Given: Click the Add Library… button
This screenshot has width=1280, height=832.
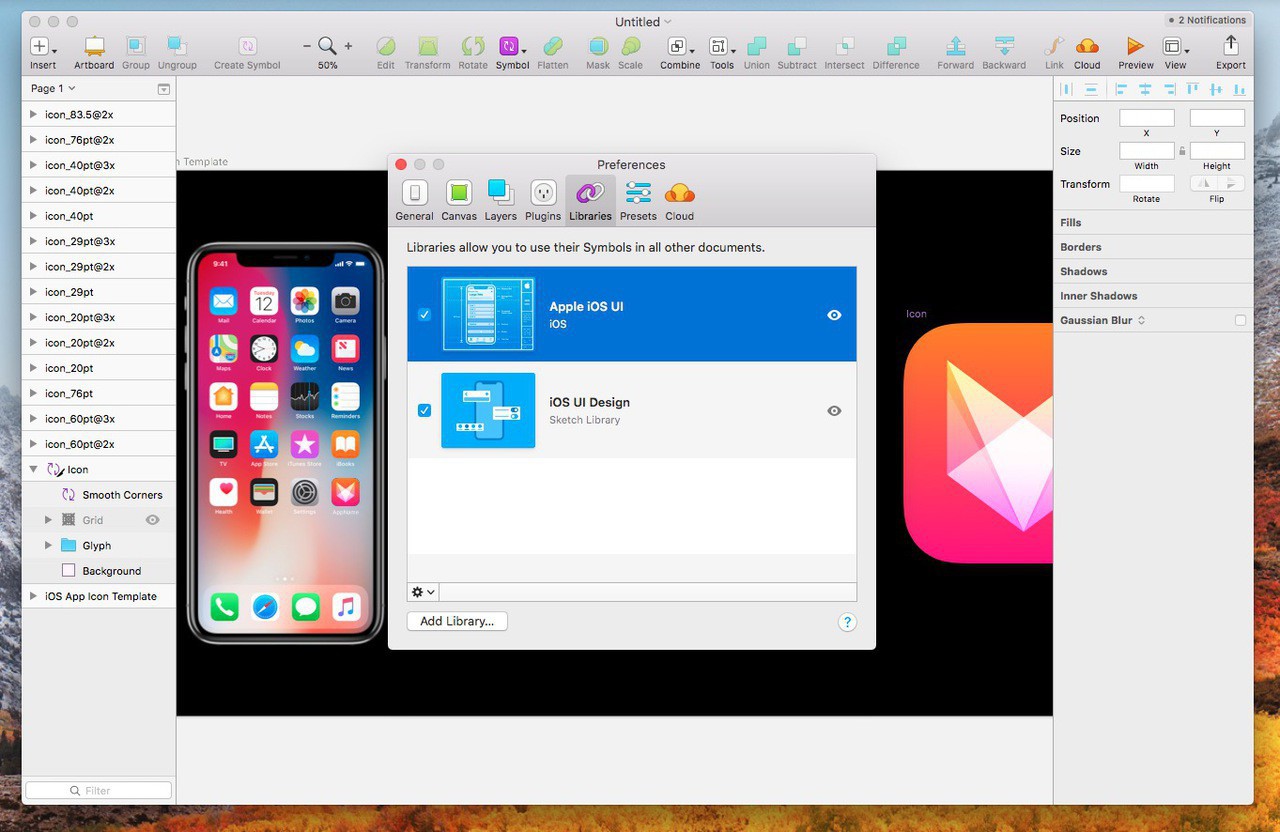Looking at the screenshot, I should tap(457, 621).
